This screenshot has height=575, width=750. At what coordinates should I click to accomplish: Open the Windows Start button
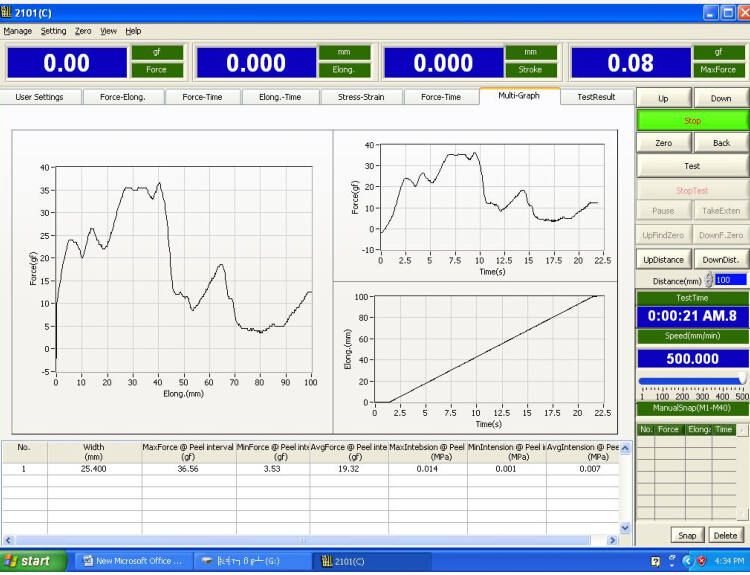coord(28,561)
